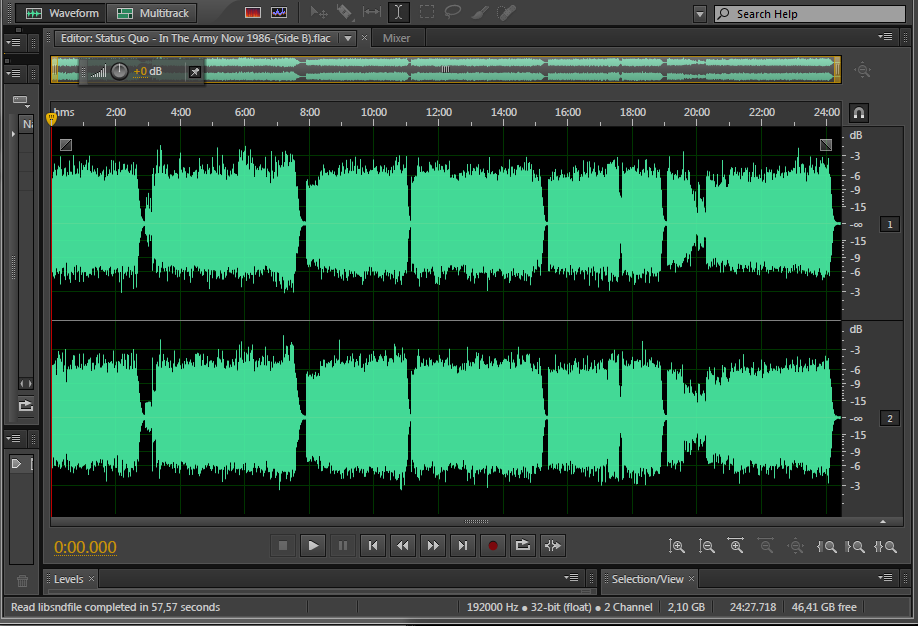Toggle channel 2 enable button
This screenshot has width=918, height=626.
pos(890,418)
